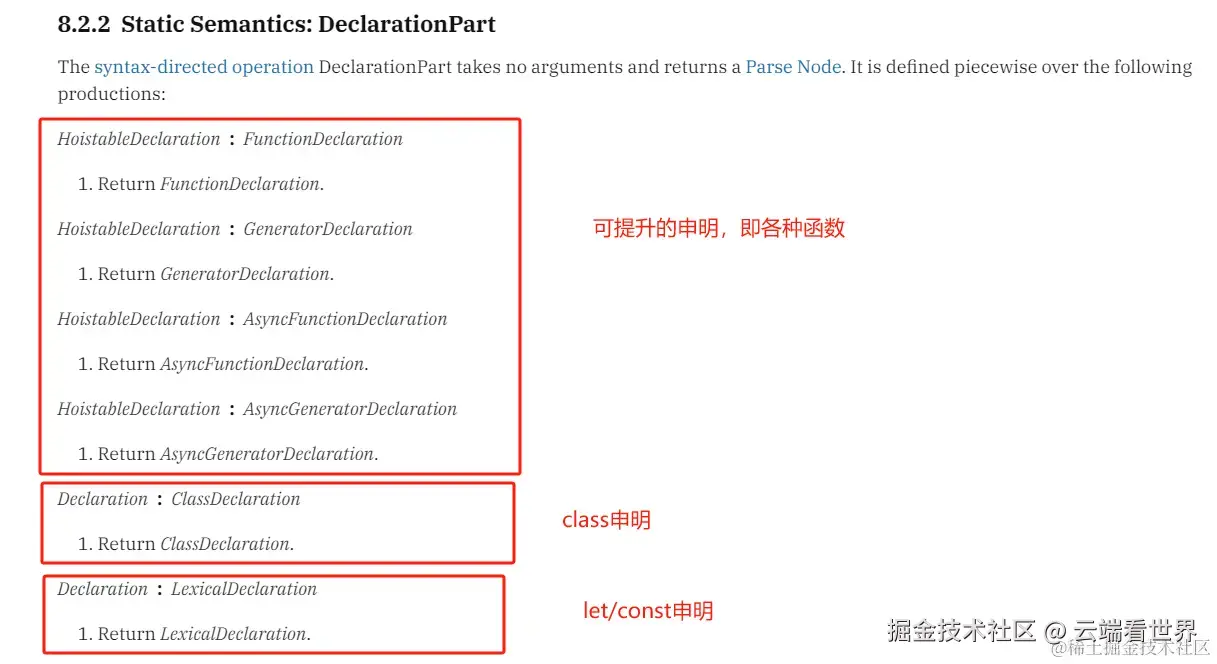This screenshot has height=664, width=1217.
Task: Select AsyncFunctionDeclaration in the Return step
Action: click(x=262, y=364)
